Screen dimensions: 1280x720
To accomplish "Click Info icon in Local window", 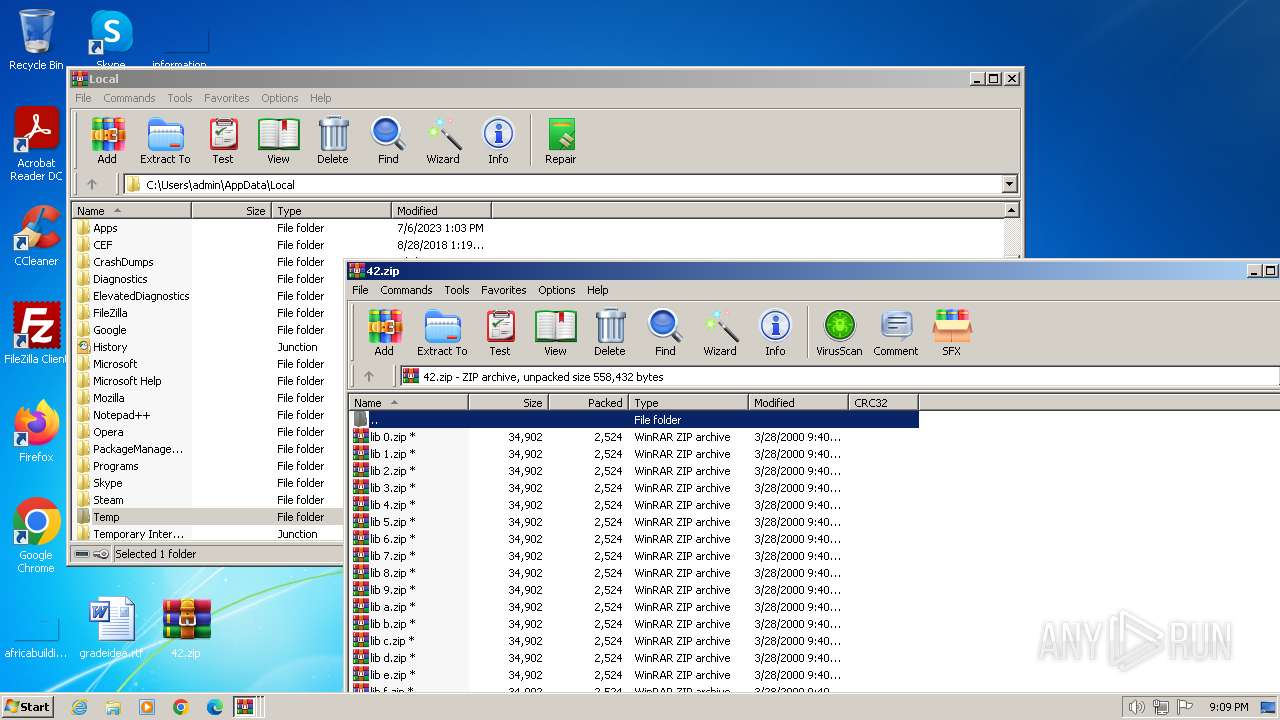I will [498, 140].
